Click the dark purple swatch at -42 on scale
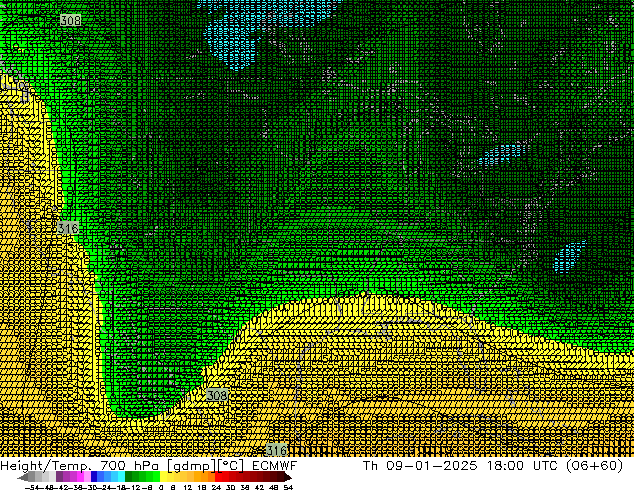 (x=59, y=476)
